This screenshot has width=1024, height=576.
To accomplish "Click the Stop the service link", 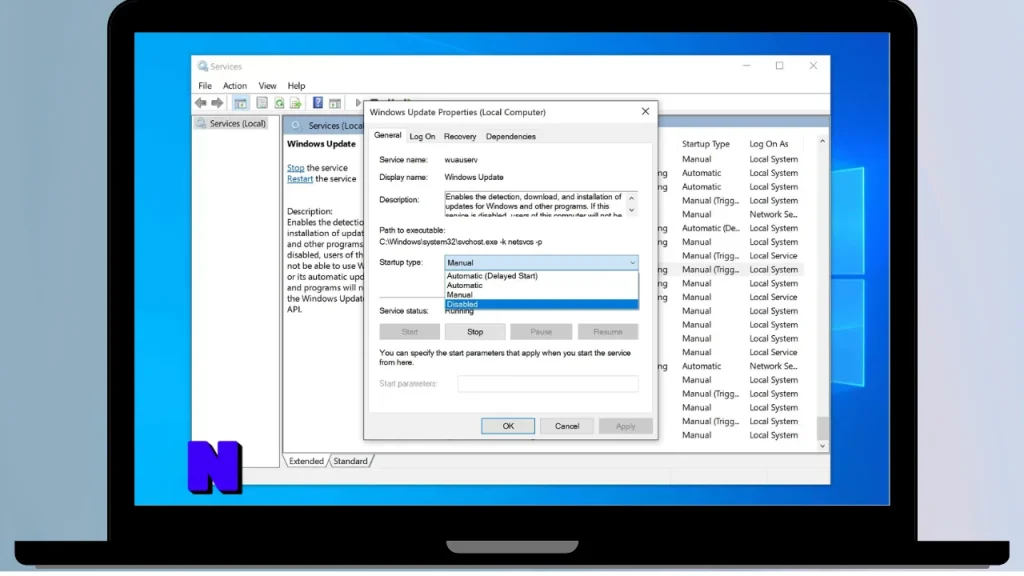I will [296, 168].
